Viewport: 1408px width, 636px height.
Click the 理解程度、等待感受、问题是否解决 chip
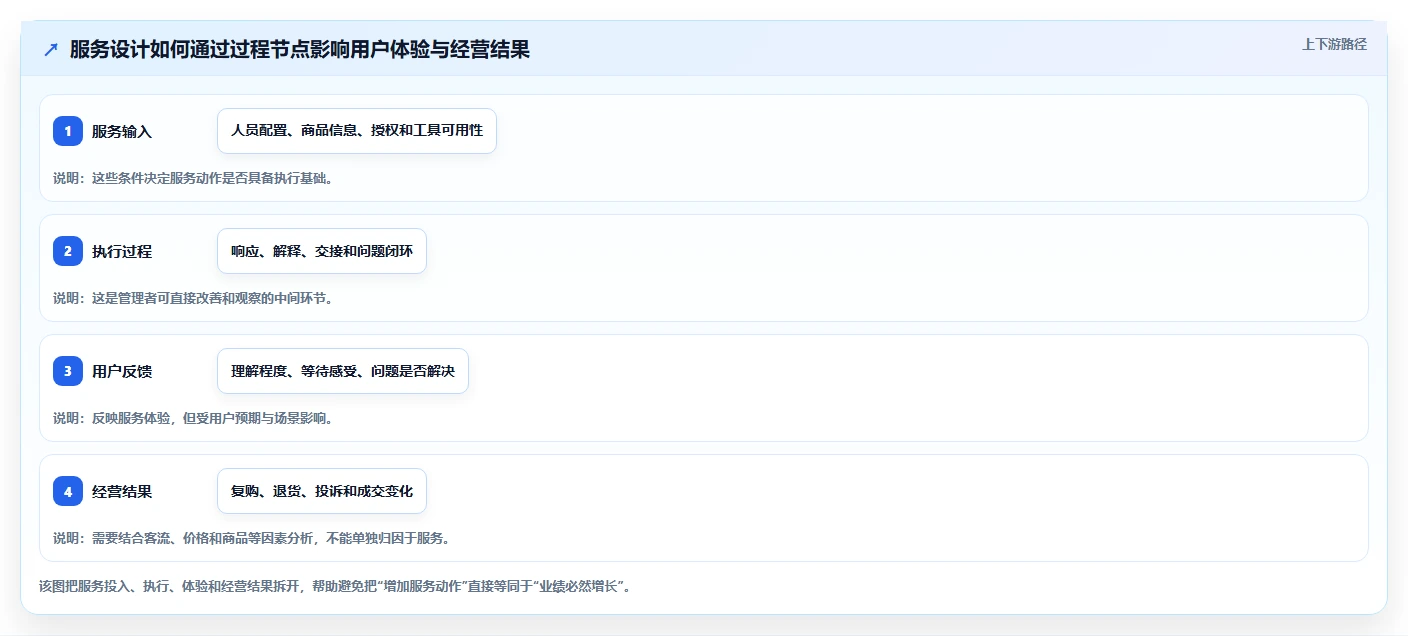[343, 371]
